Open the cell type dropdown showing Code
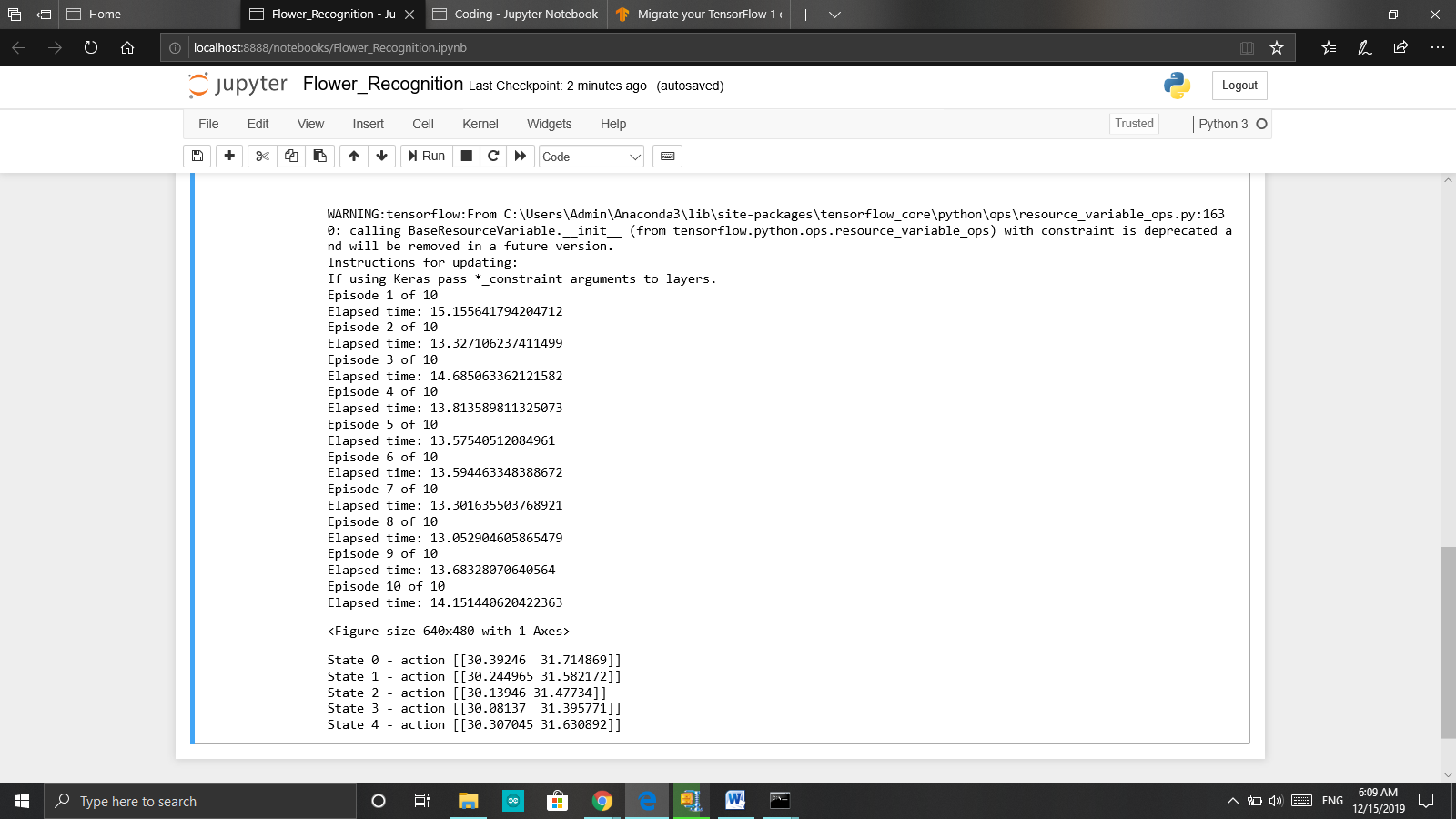Viewport: 1456px width, 819px height. pyautogui.click(x=591, y=156)
